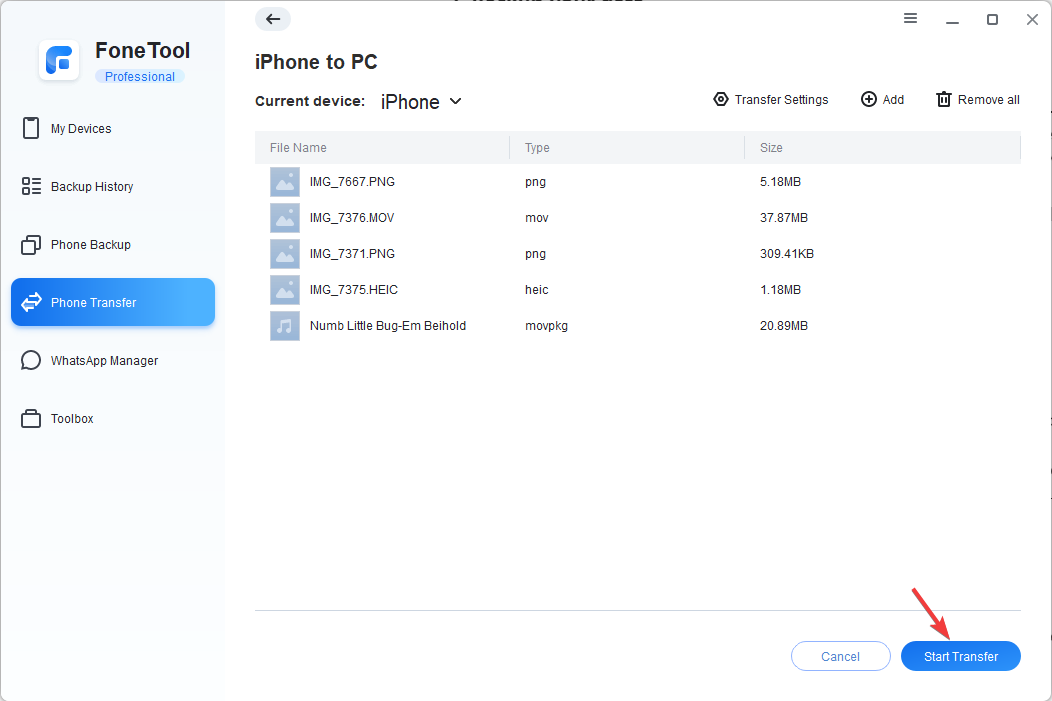Screen dimensions: 1052x701
Task: Select the IMG_7667.PNG thumbnail
Action: [285, 182]
